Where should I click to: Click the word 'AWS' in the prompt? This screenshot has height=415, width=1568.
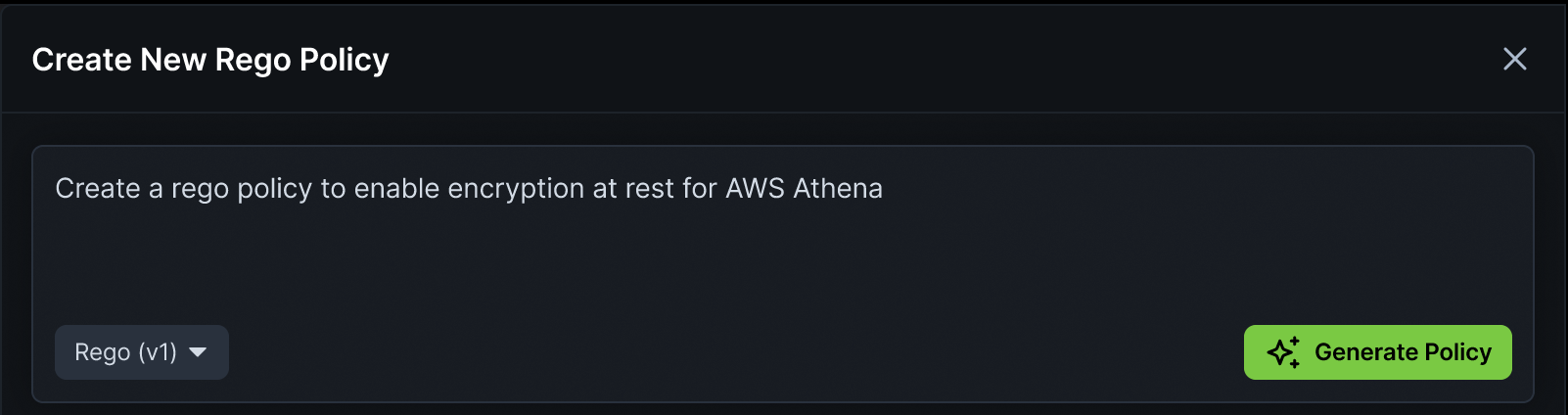pos(755,188)
